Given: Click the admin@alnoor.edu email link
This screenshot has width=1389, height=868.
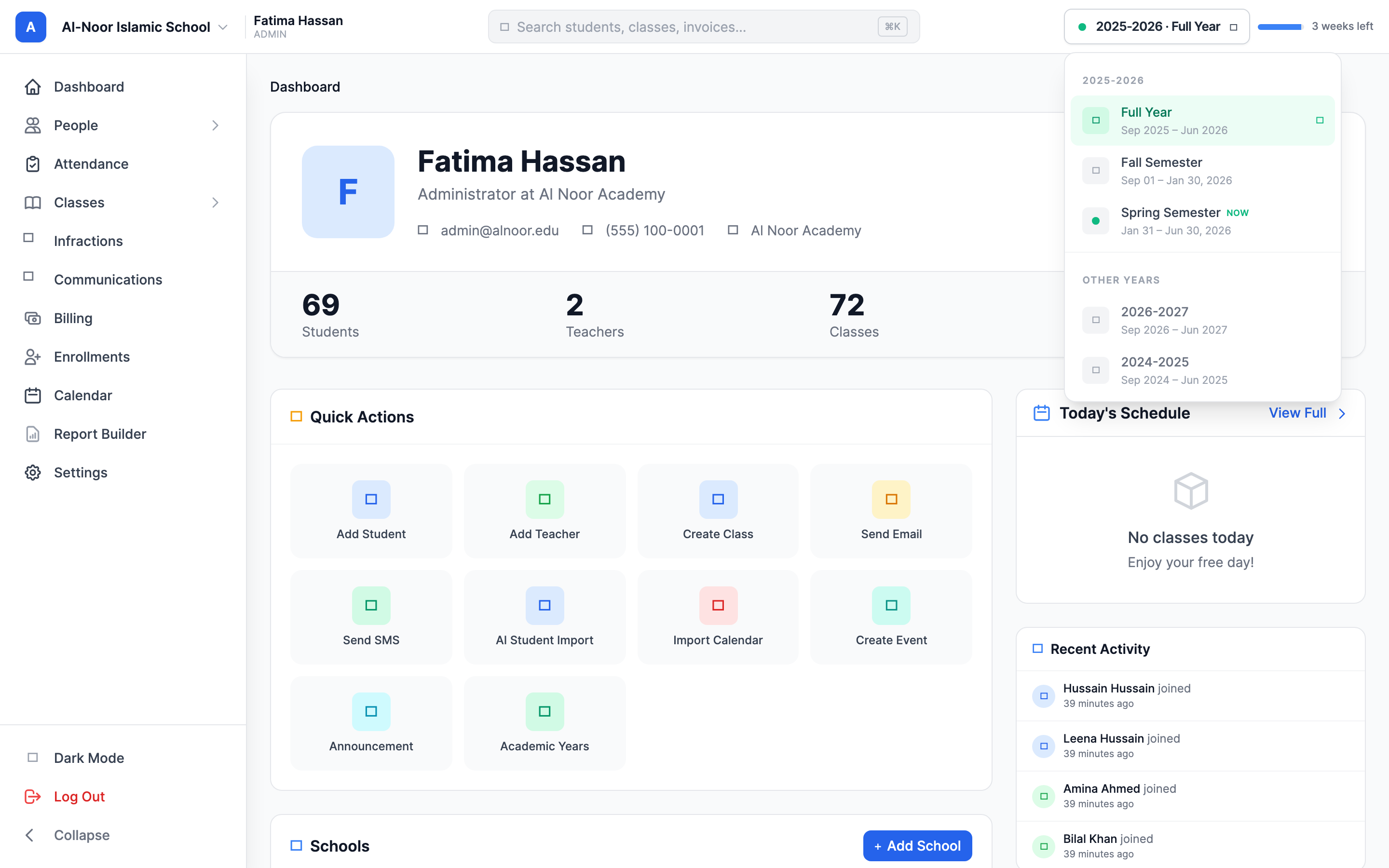Looking at the screenshot, I should click(499, 230).
